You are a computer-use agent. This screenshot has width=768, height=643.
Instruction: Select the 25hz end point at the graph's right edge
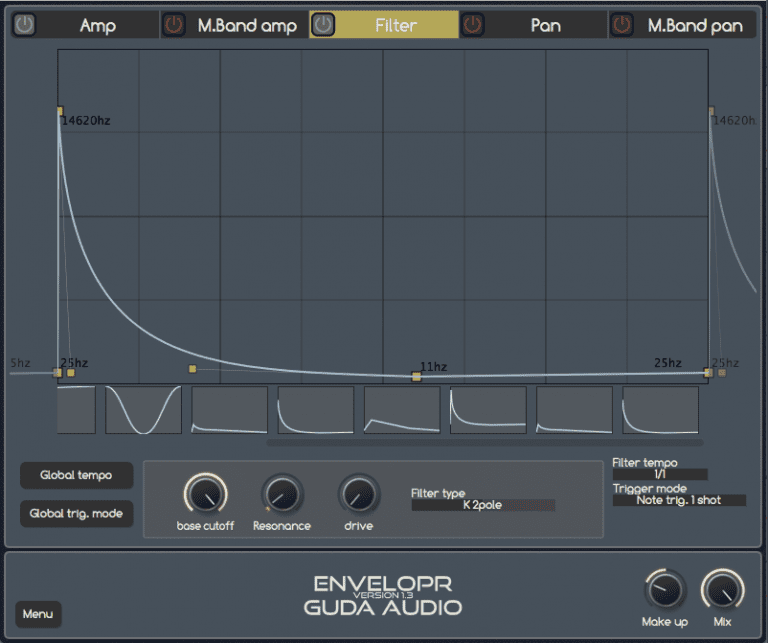(x=708, y=373)
